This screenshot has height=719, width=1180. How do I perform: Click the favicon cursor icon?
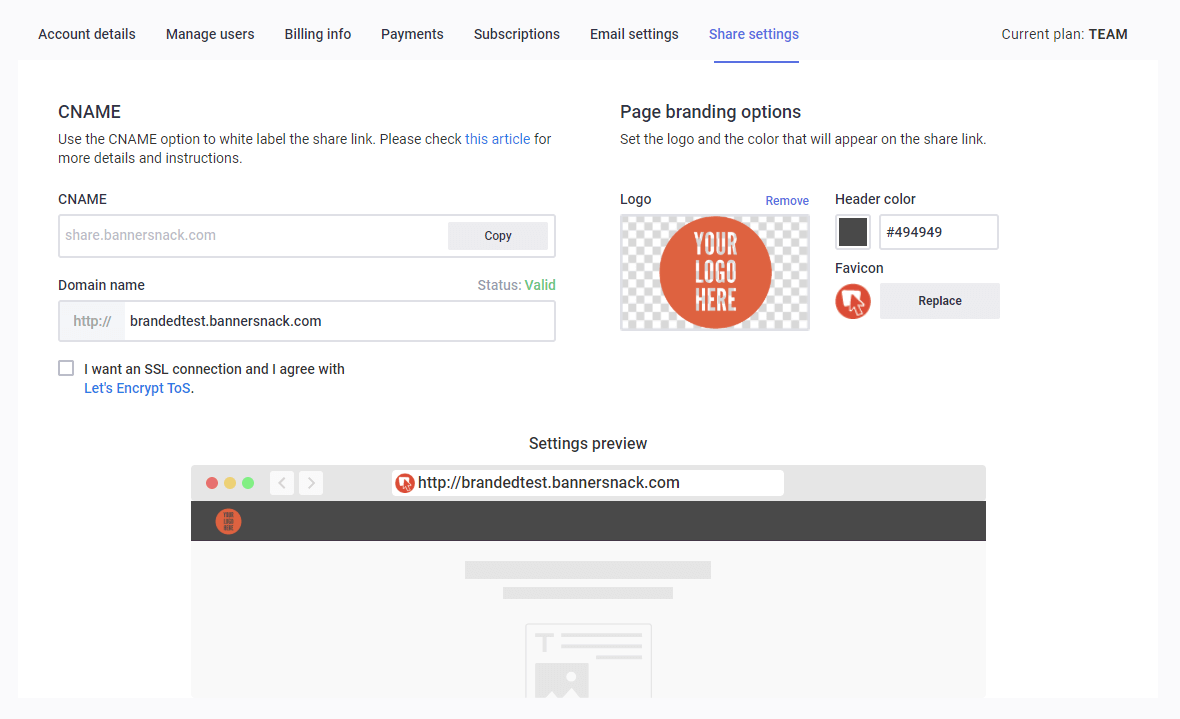853,301
